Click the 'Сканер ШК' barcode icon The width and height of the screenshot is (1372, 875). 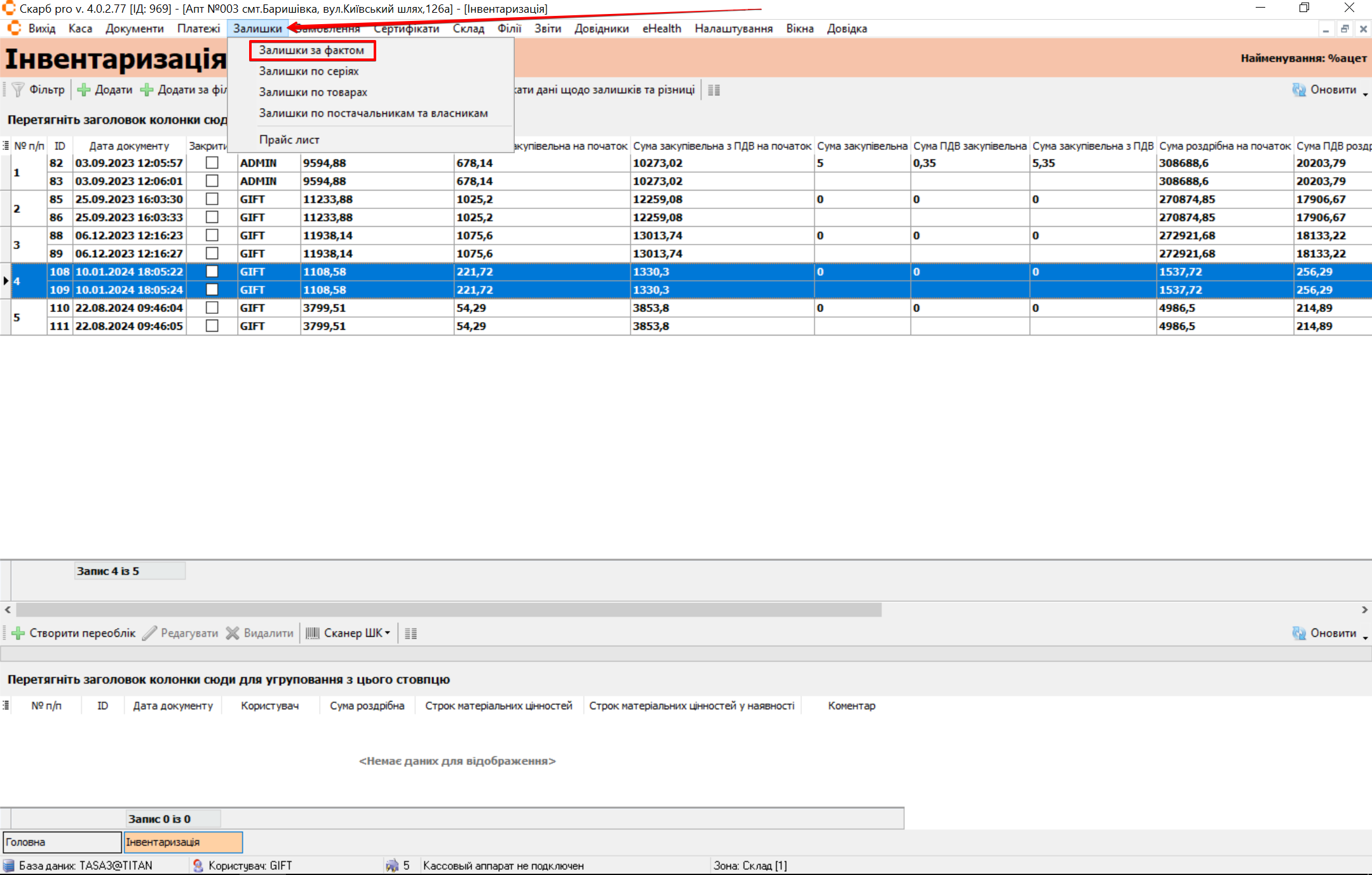tap(313, 634)
